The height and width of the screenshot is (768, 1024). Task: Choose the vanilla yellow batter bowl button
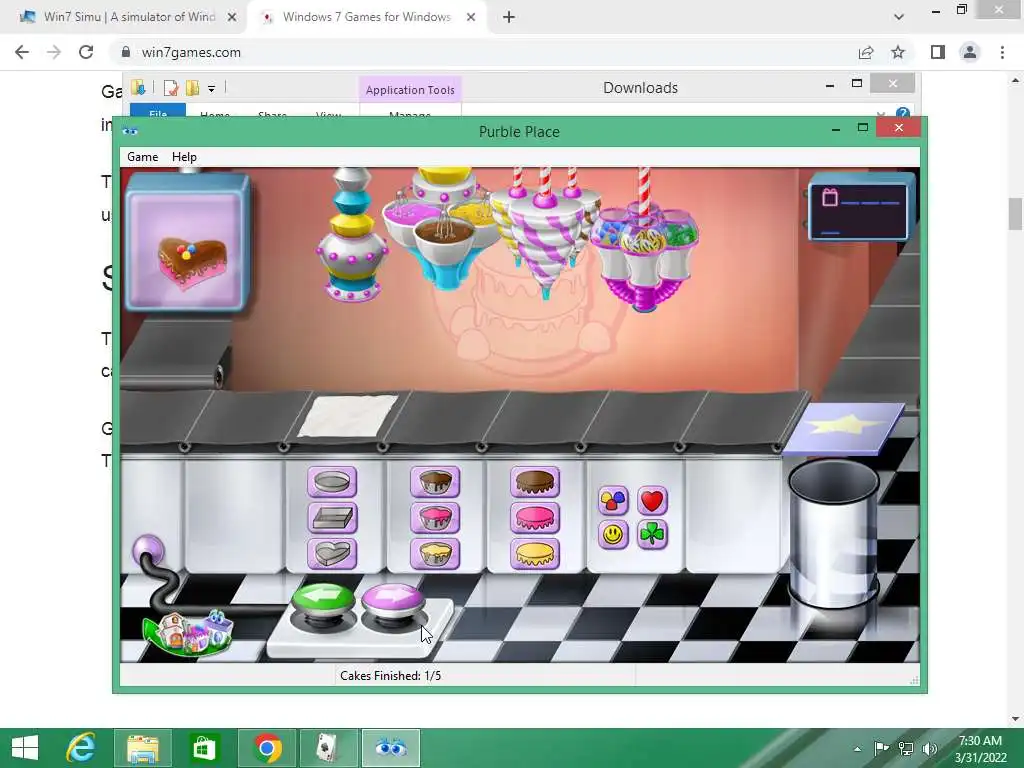click(435, 554)
